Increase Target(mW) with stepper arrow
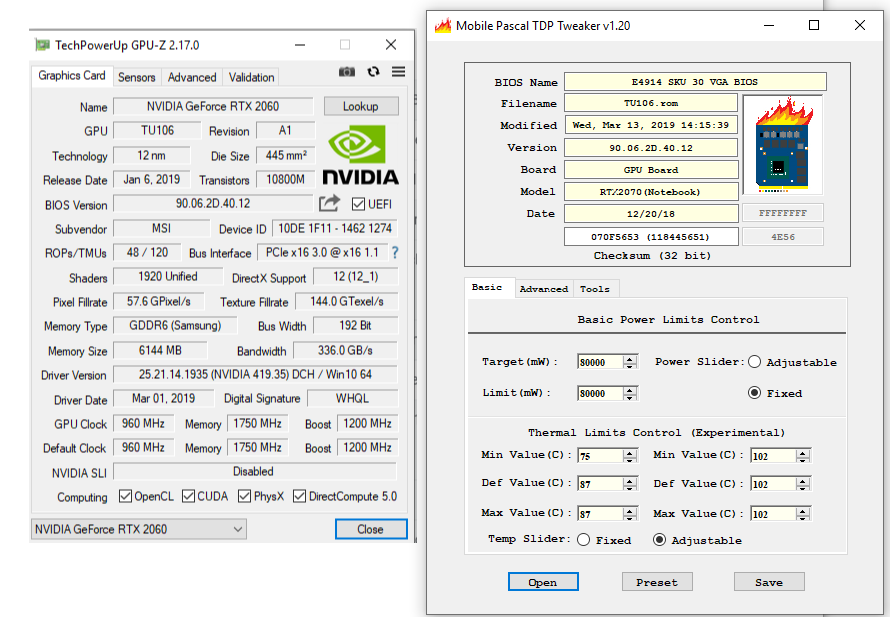The image size is (890, 617). [629, 358]
